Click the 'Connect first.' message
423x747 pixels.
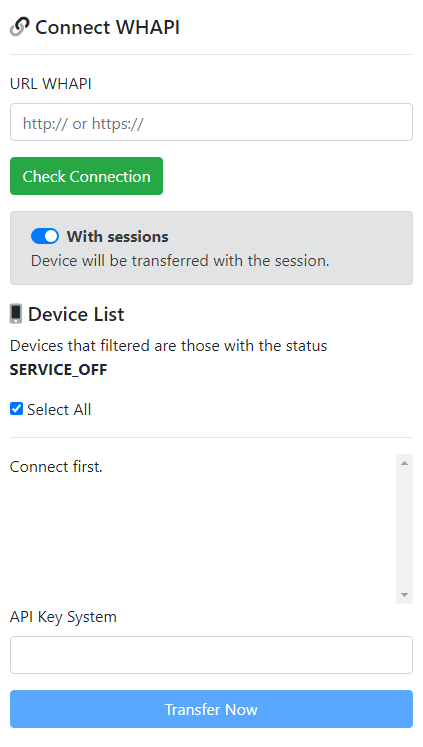(x=56, y=466)
